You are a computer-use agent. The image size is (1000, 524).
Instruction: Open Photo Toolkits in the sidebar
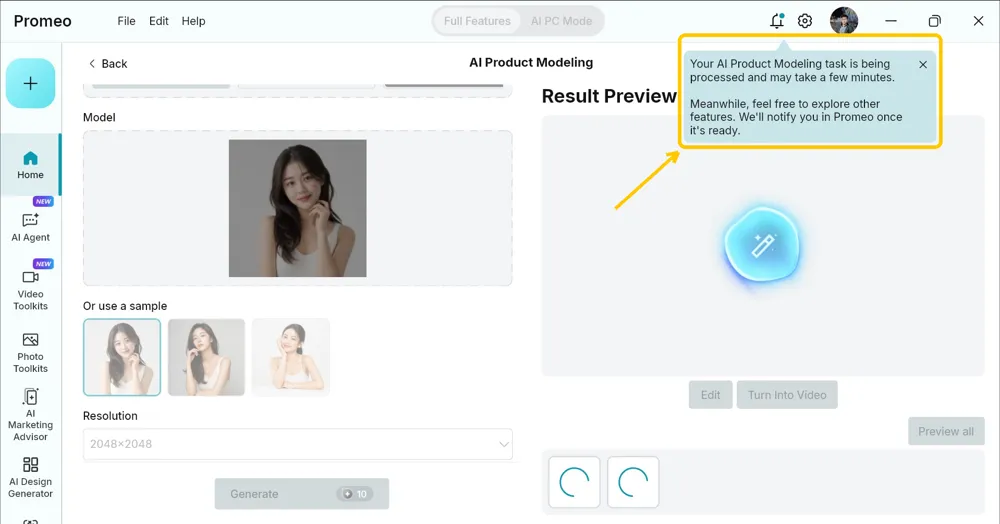[x=30, y=352]
